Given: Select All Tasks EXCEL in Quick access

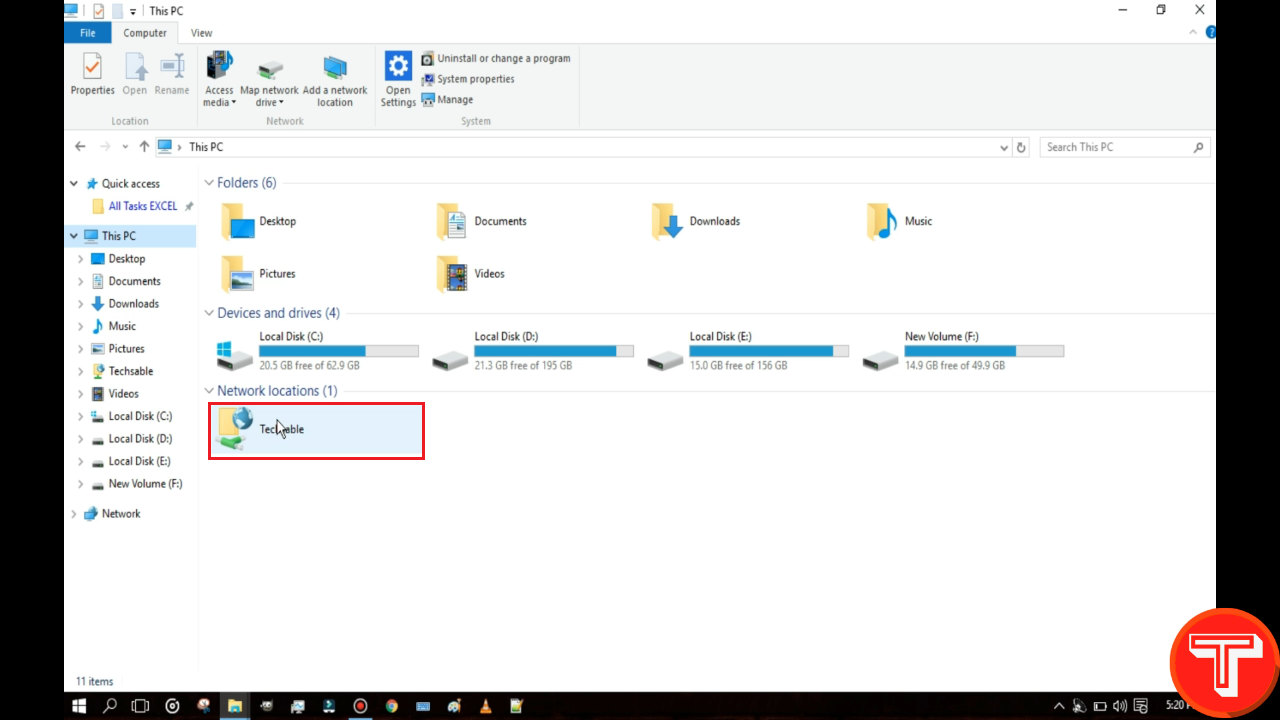Looking at the screenshot, I should 142,206.
